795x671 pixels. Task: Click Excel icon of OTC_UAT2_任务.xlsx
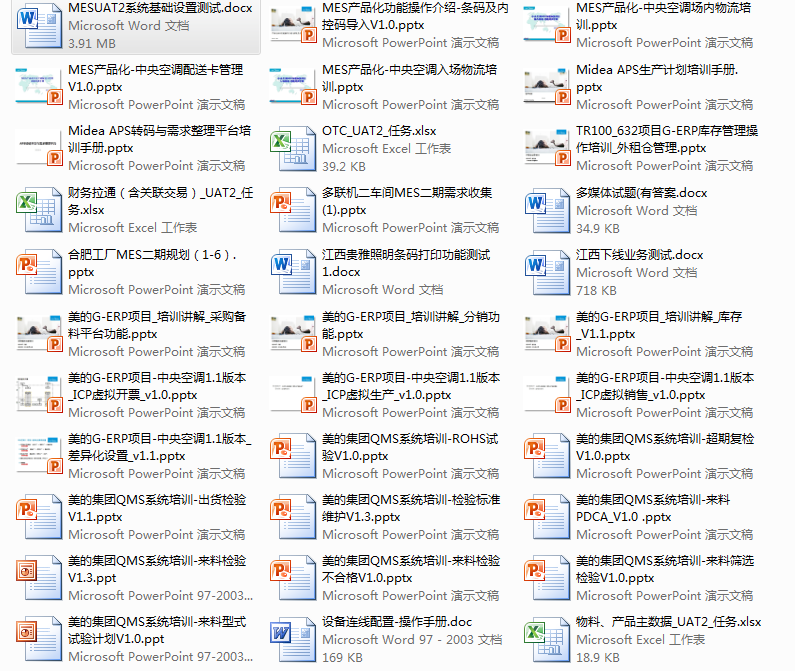[293, 149]
